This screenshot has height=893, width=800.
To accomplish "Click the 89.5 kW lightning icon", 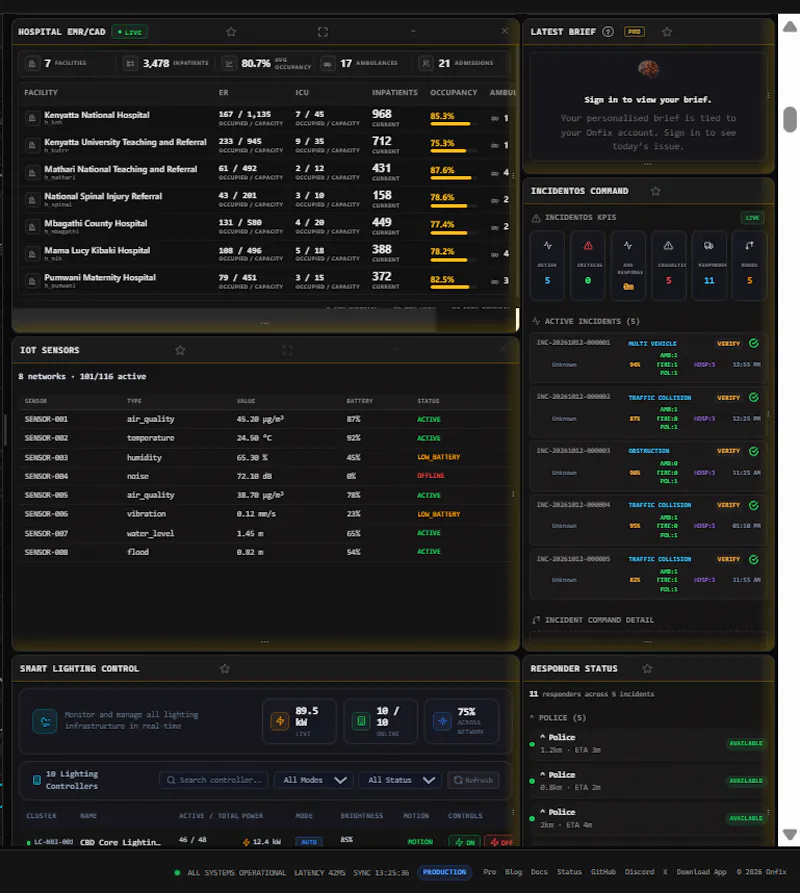I will tap(280, 721).
